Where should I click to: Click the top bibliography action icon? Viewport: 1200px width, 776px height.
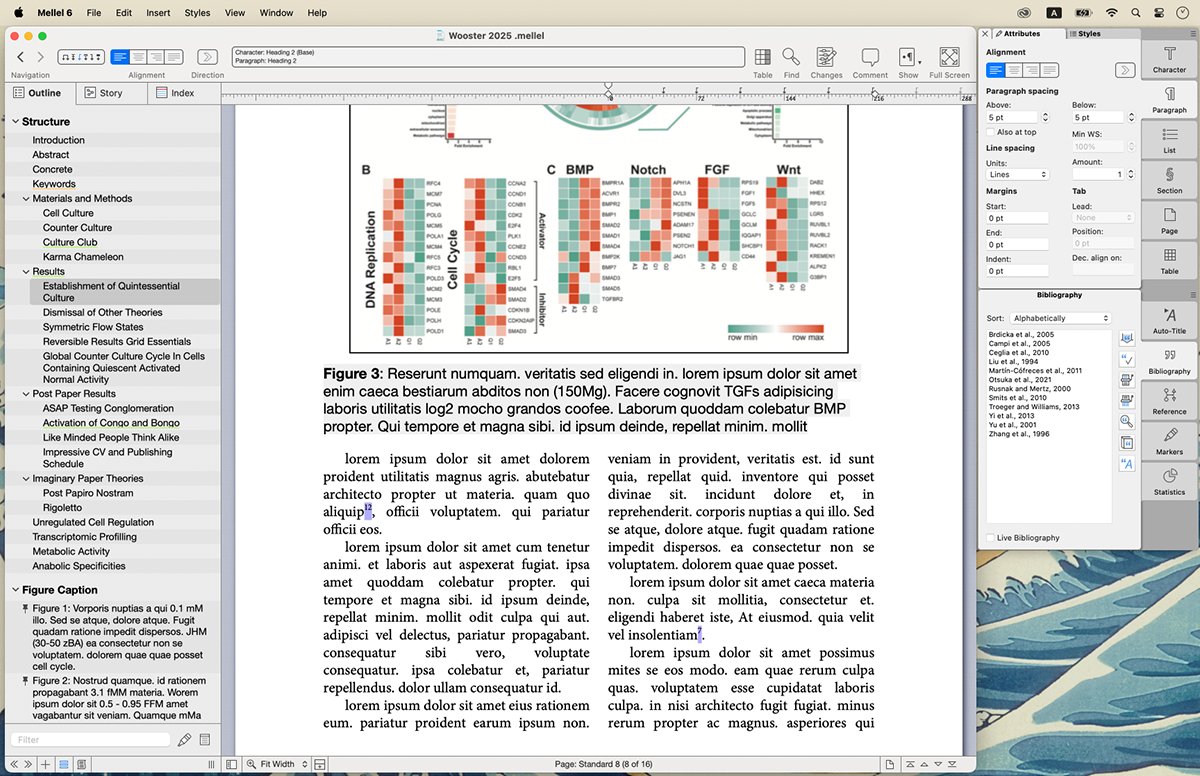pyautogui.click(x=1127, y=339)
